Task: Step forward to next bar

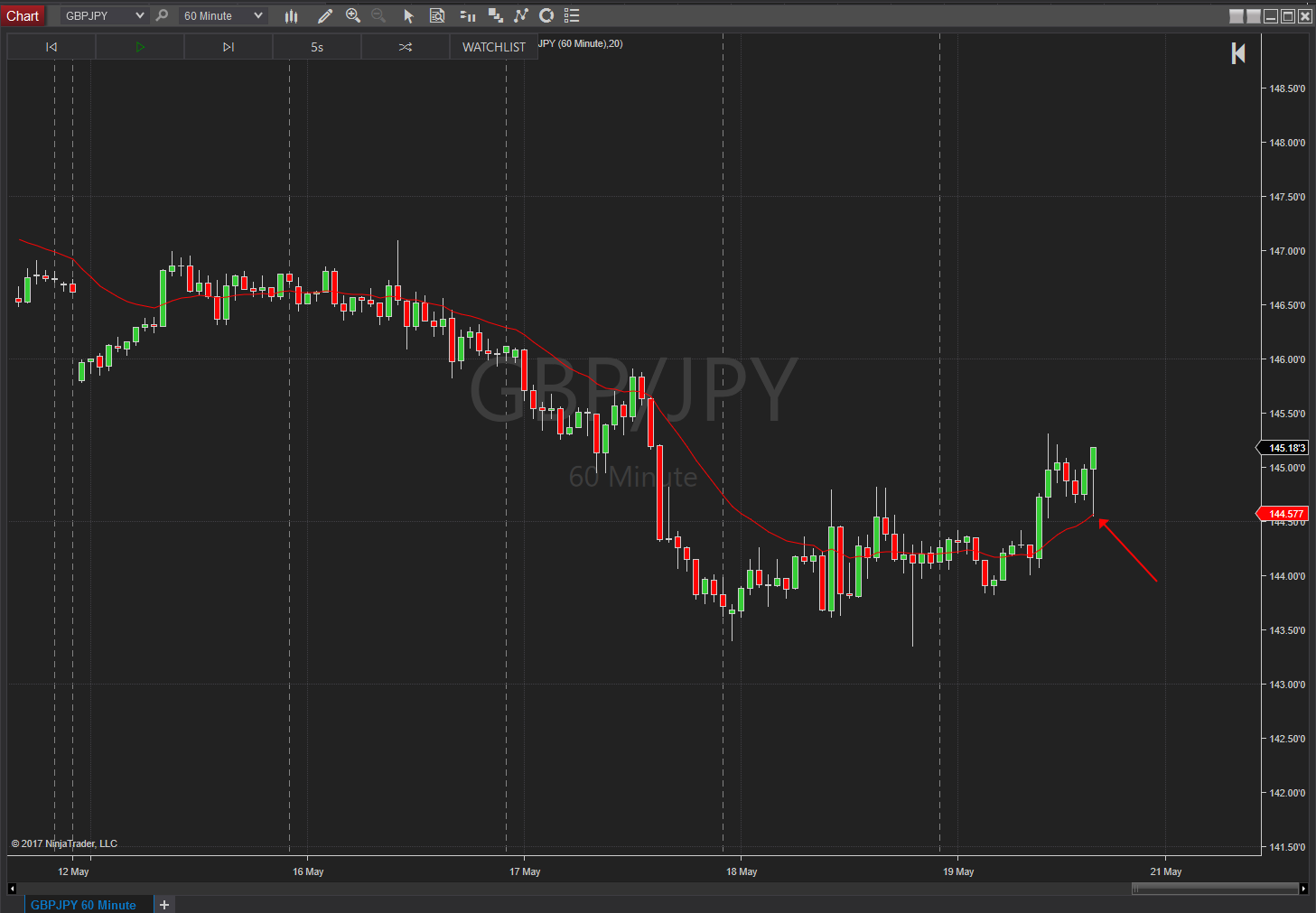Action: click(229, 47)
